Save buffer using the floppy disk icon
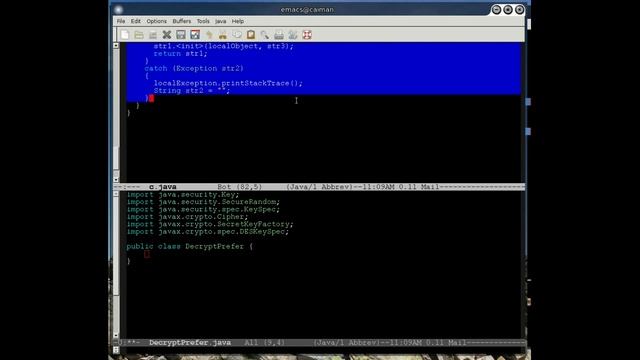 point(181,35)
